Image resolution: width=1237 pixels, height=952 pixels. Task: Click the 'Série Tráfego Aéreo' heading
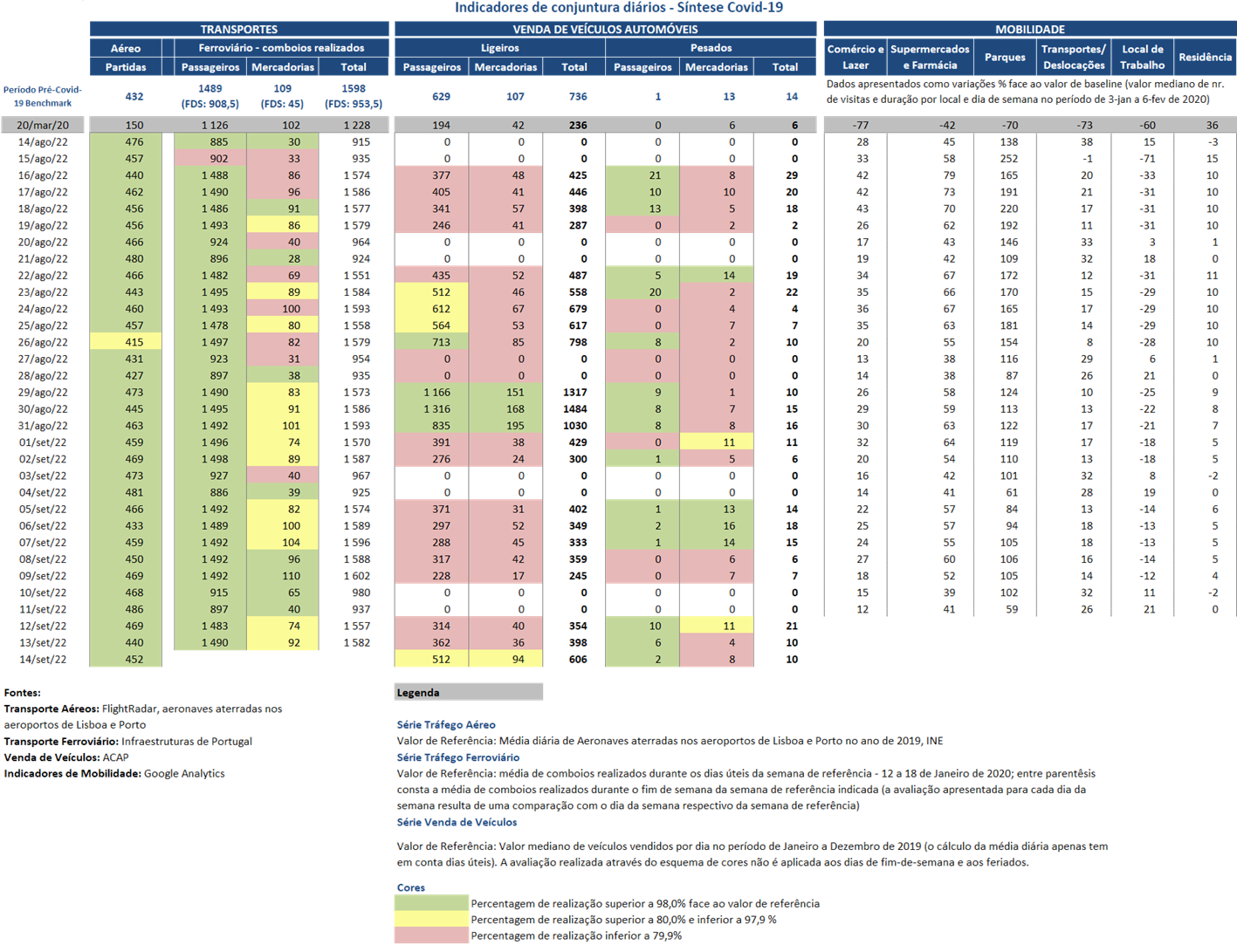pos(446,725)
